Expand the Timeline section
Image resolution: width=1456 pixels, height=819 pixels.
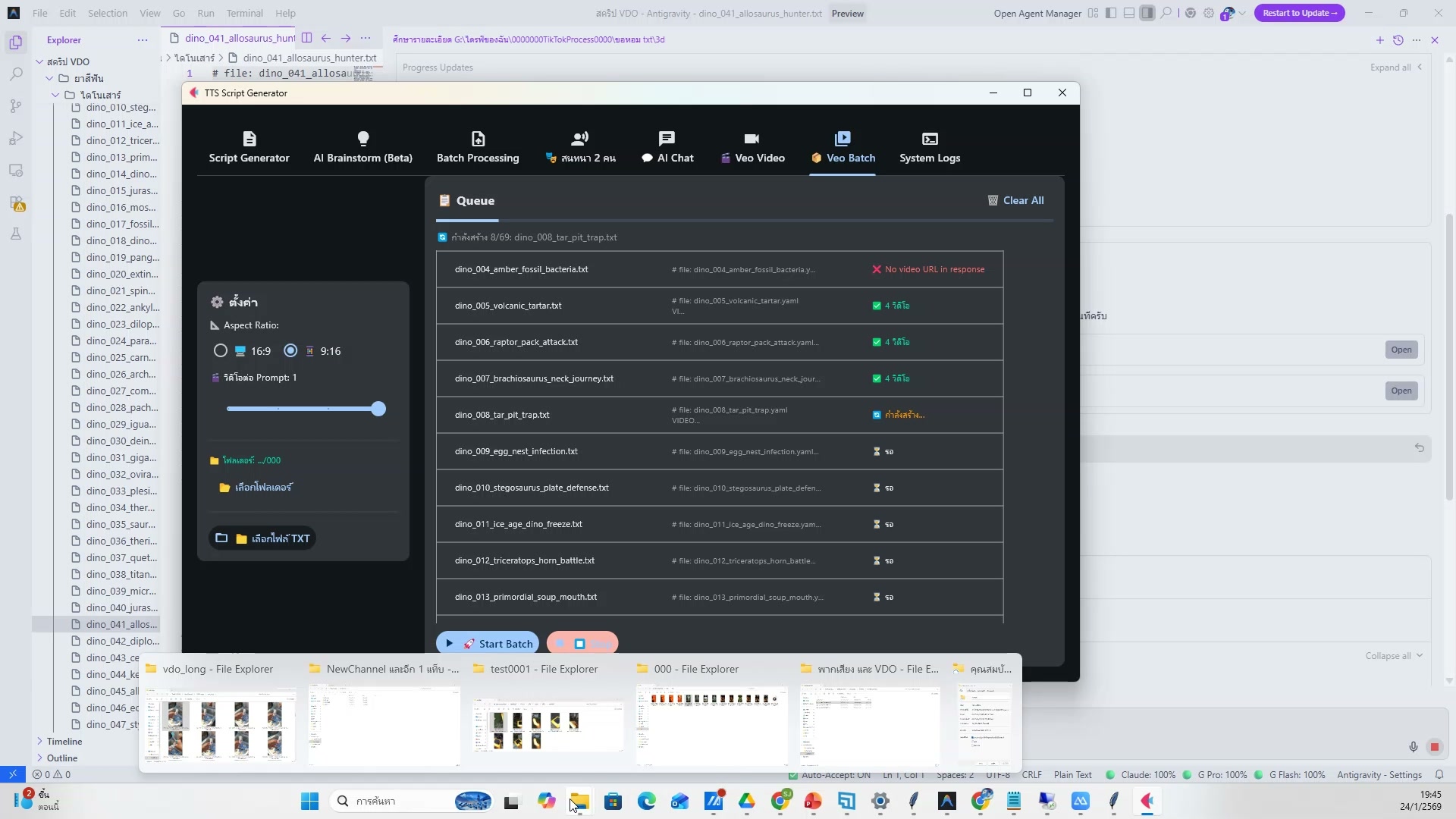tap(64, 742)
